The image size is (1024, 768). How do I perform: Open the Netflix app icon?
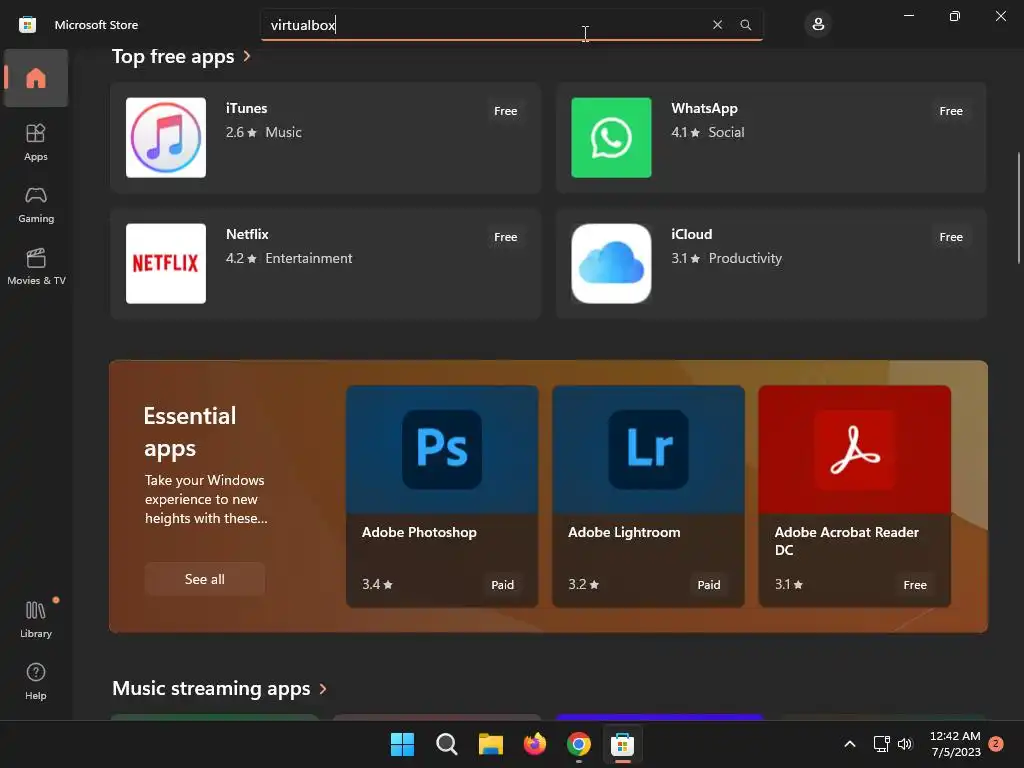[166, 264]
